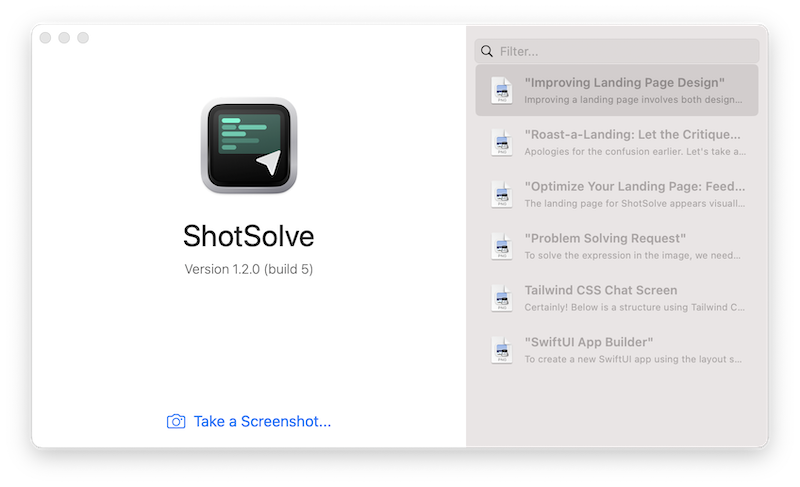The height and width of the screenshot is (487, 800).
Task: Select the "Optimize Your Landing Page" title text
Action: pyautogui.click(x=632, y=186)
